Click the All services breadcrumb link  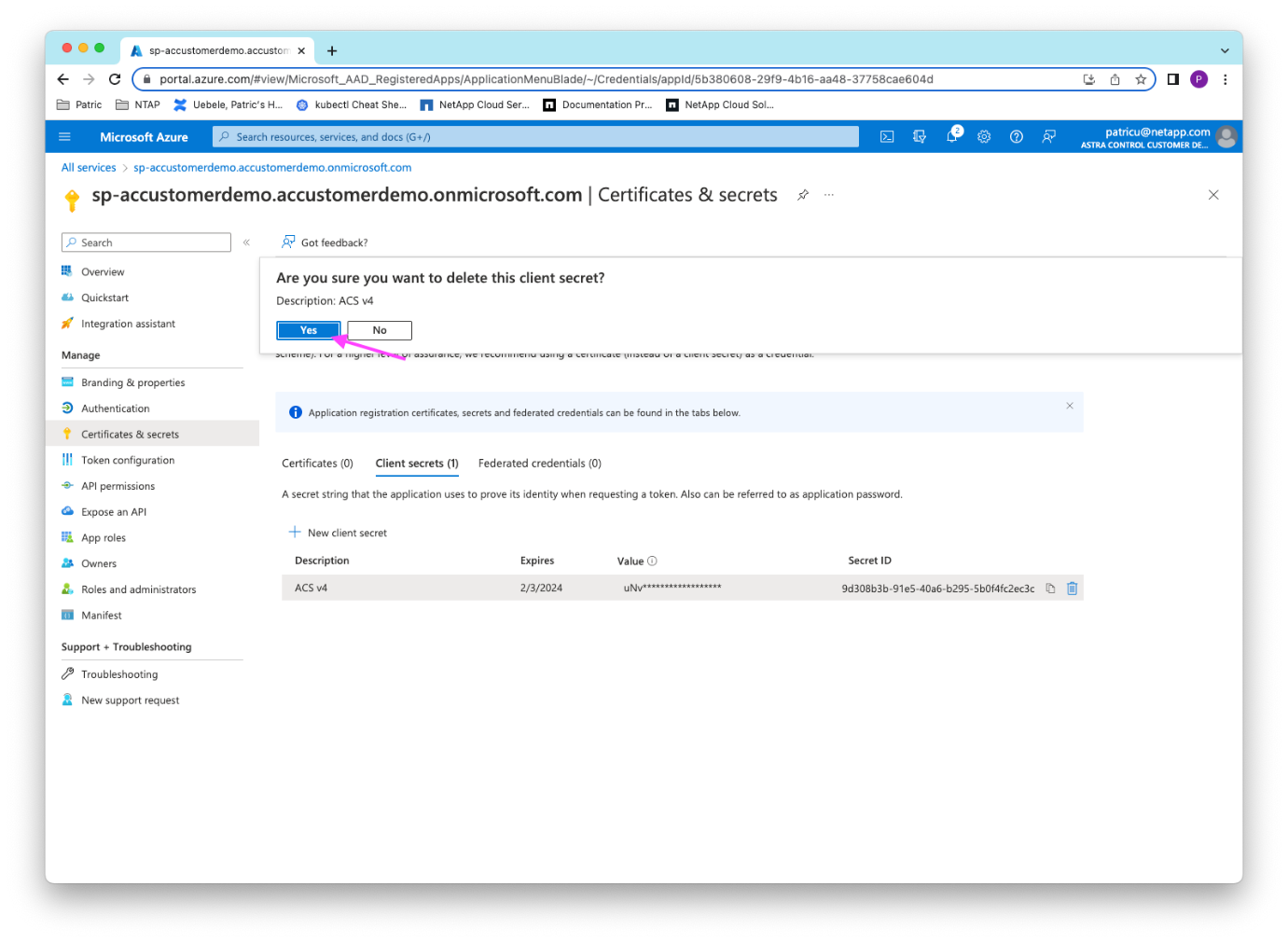89,168
